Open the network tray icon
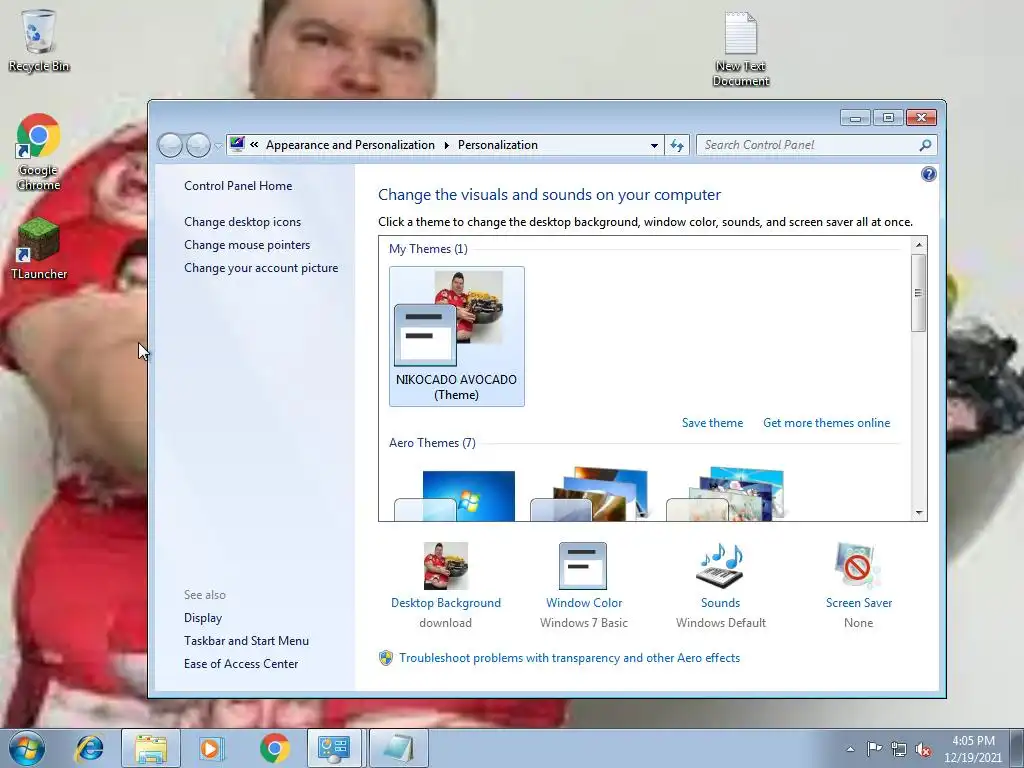Screen dimensions: 1024x768 [899, 749]
